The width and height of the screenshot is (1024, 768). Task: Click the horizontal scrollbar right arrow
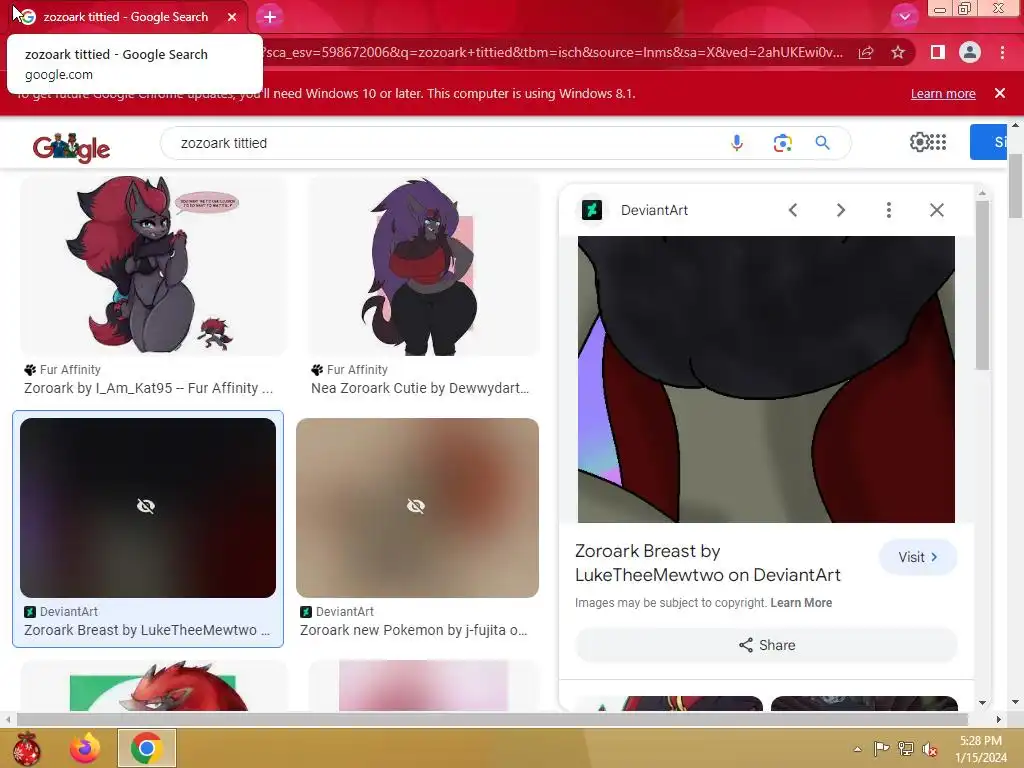[998, 719]
